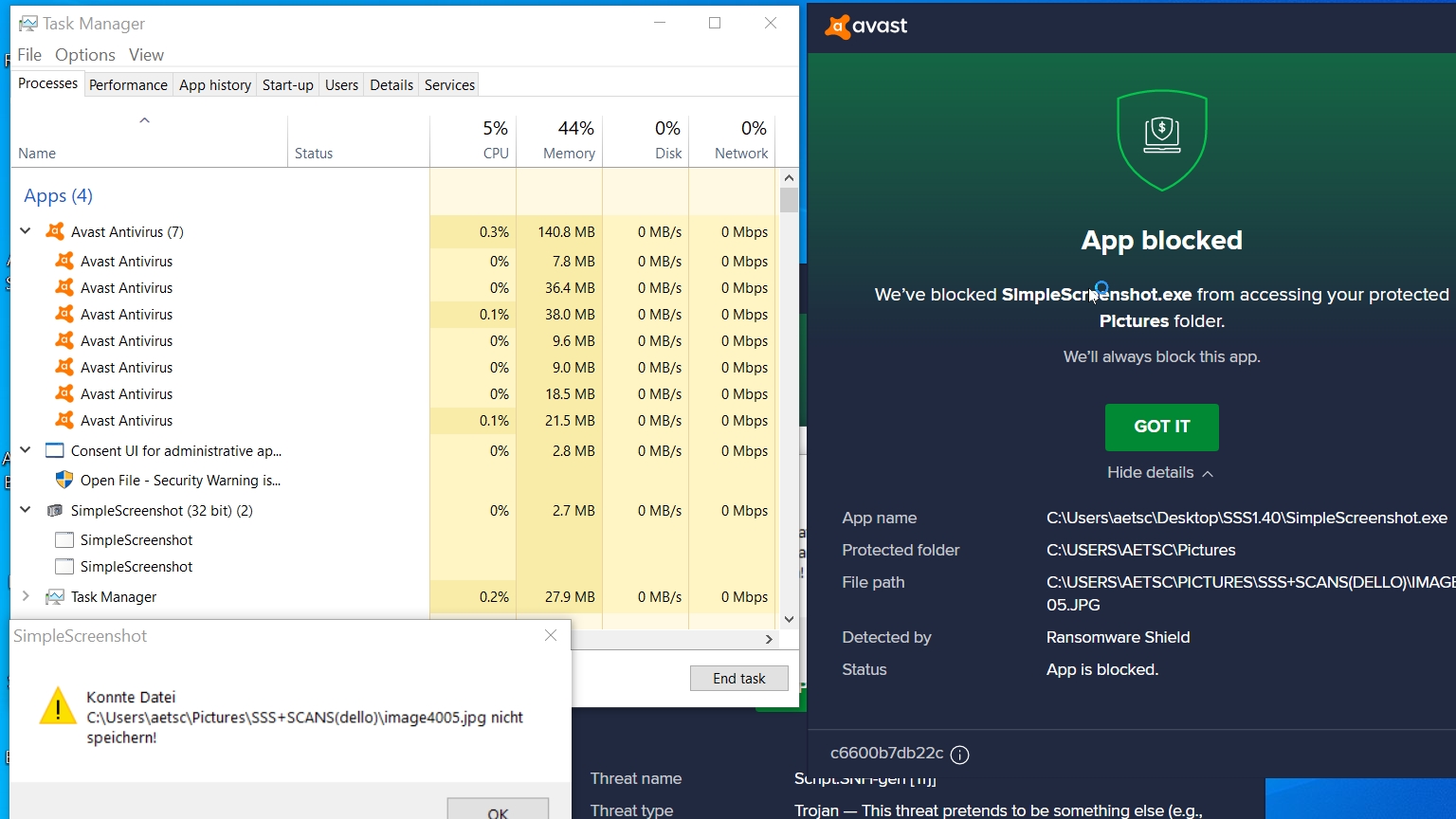Sort processes by the Status column
The width and height of the screenshot is (1456, 819).
click(358, 140)
